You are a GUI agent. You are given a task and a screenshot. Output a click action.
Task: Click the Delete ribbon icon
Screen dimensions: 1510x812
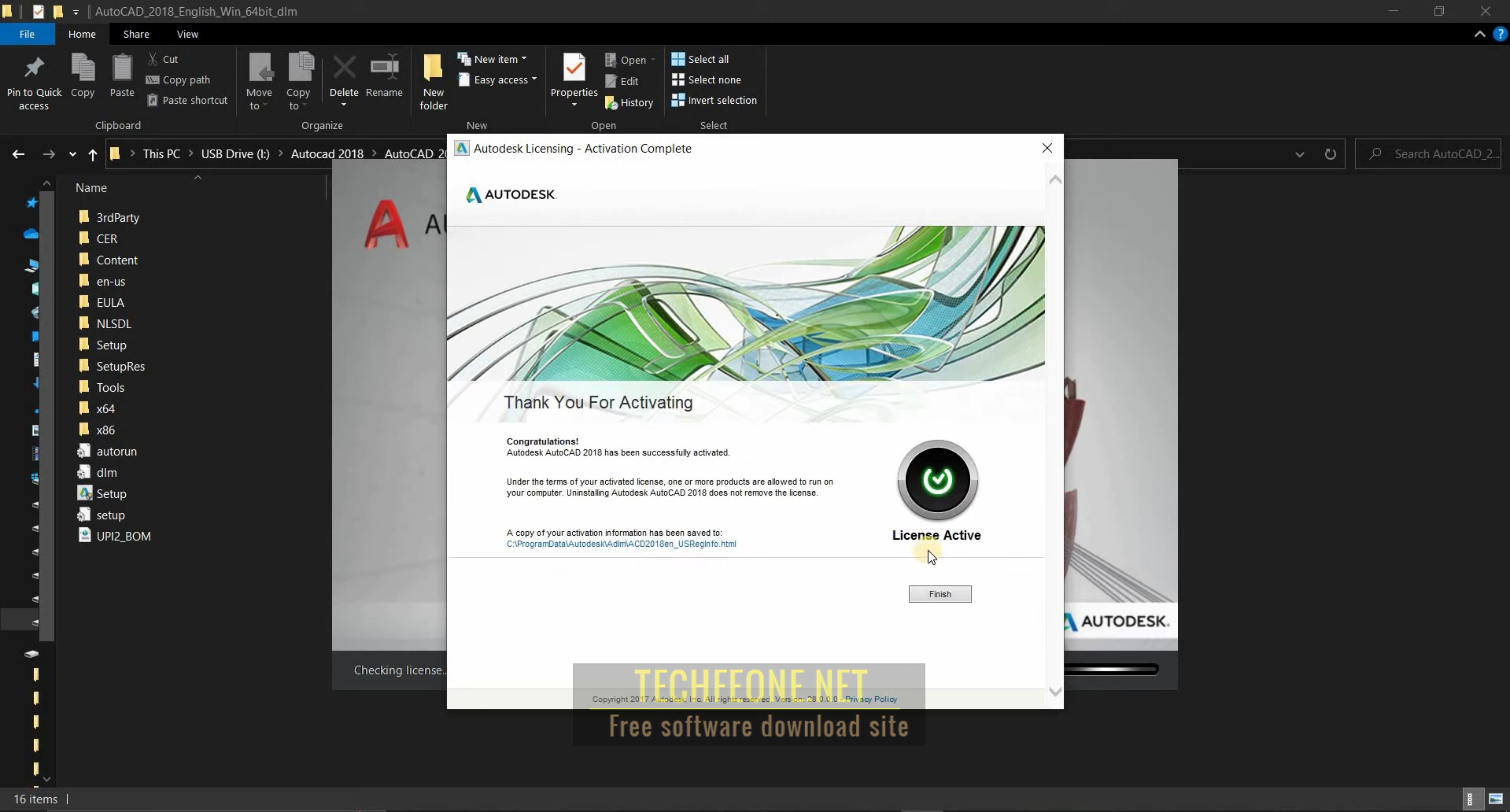coord(344,82)
